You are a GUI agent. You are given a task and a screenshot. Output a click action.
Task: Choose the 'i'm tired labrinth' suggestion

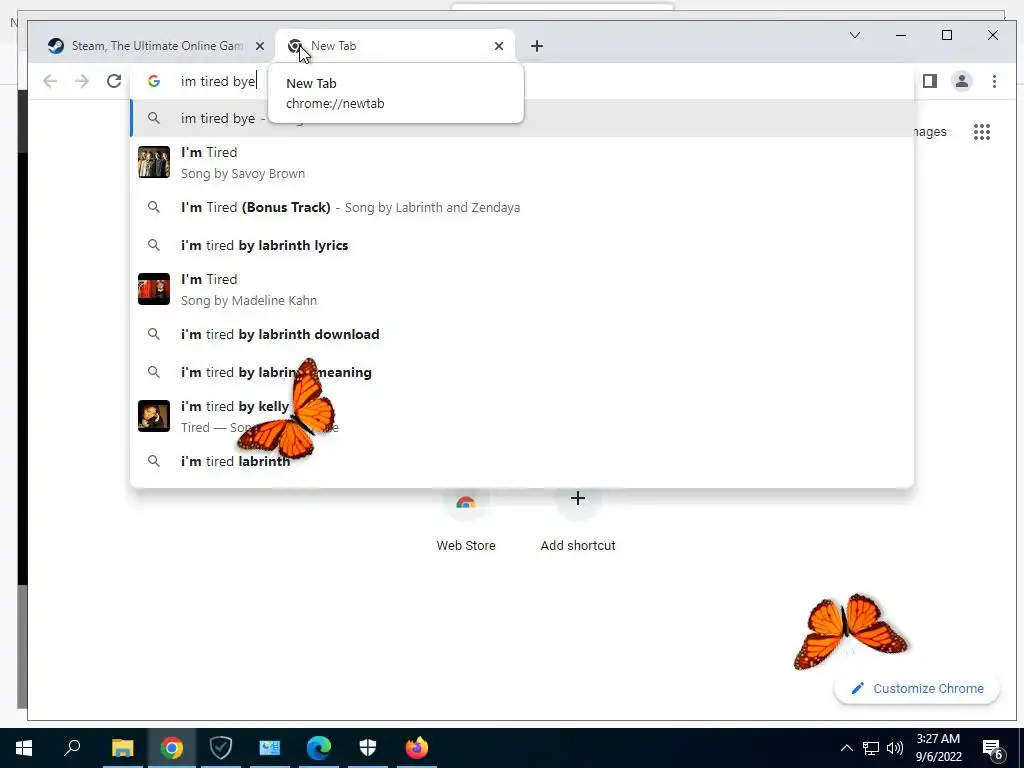(x=522, y=461)
